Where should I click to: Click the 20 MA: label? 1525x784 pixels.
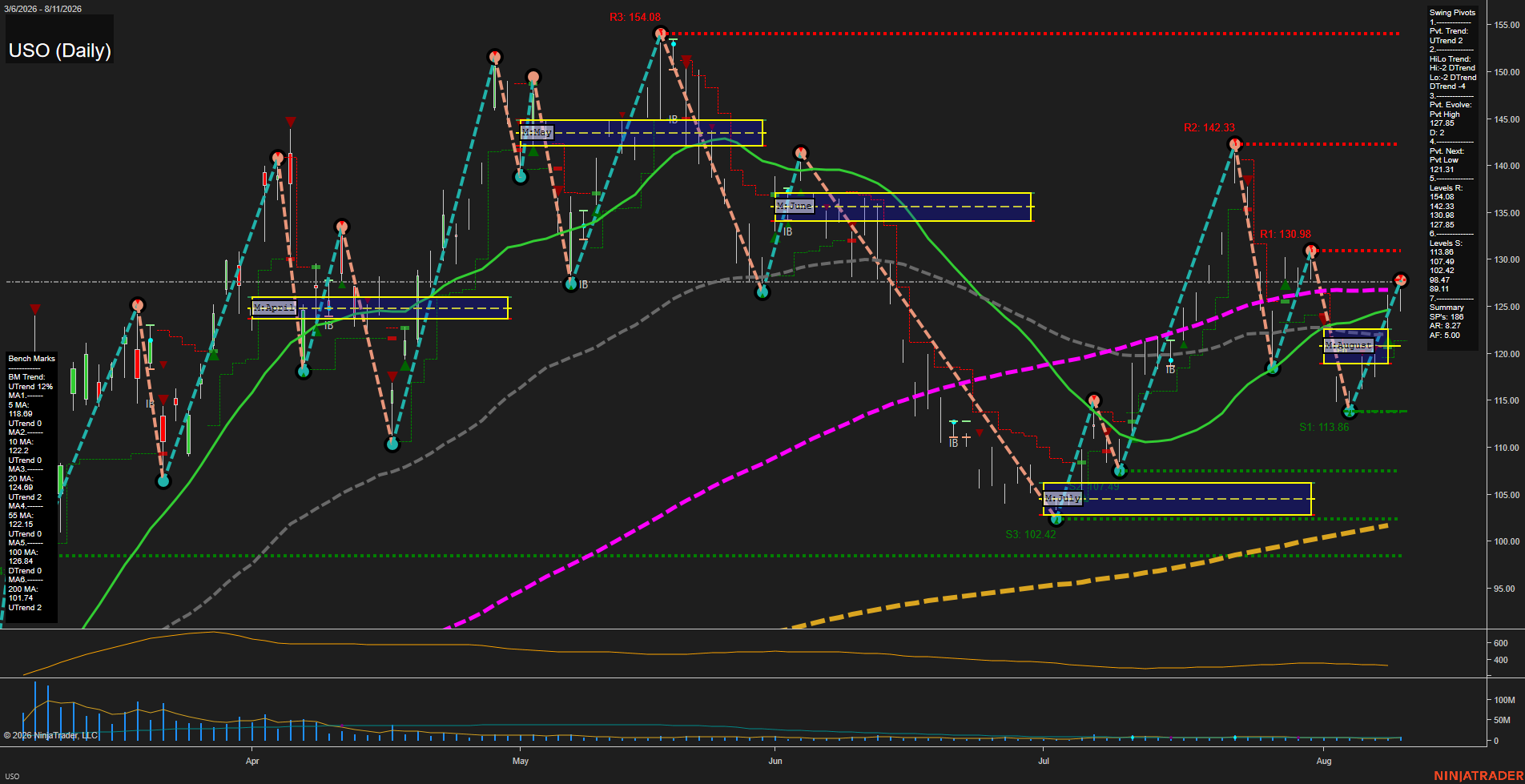(x=21, y=479)
